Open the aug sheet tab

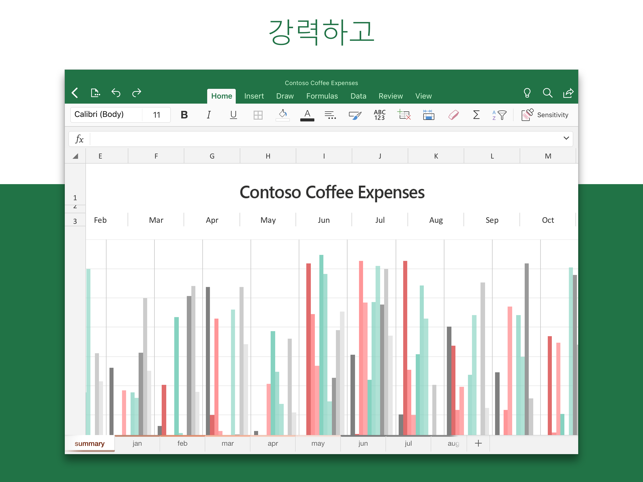[449, 443]
